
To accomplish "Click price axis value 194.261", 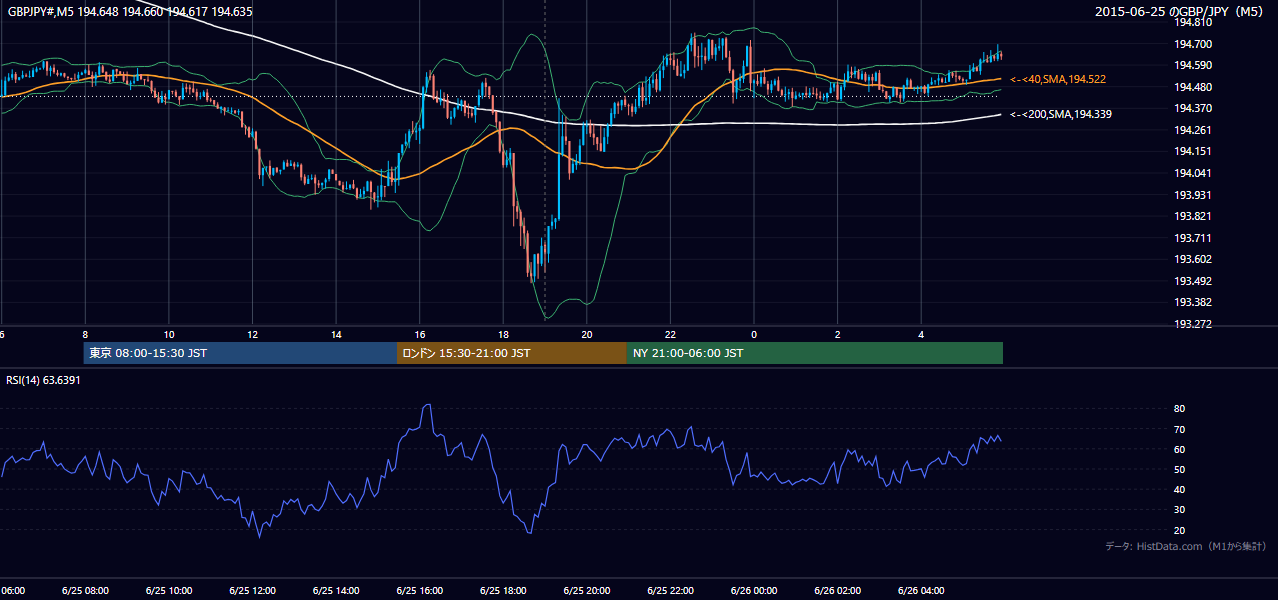I will click(1193, 130).
